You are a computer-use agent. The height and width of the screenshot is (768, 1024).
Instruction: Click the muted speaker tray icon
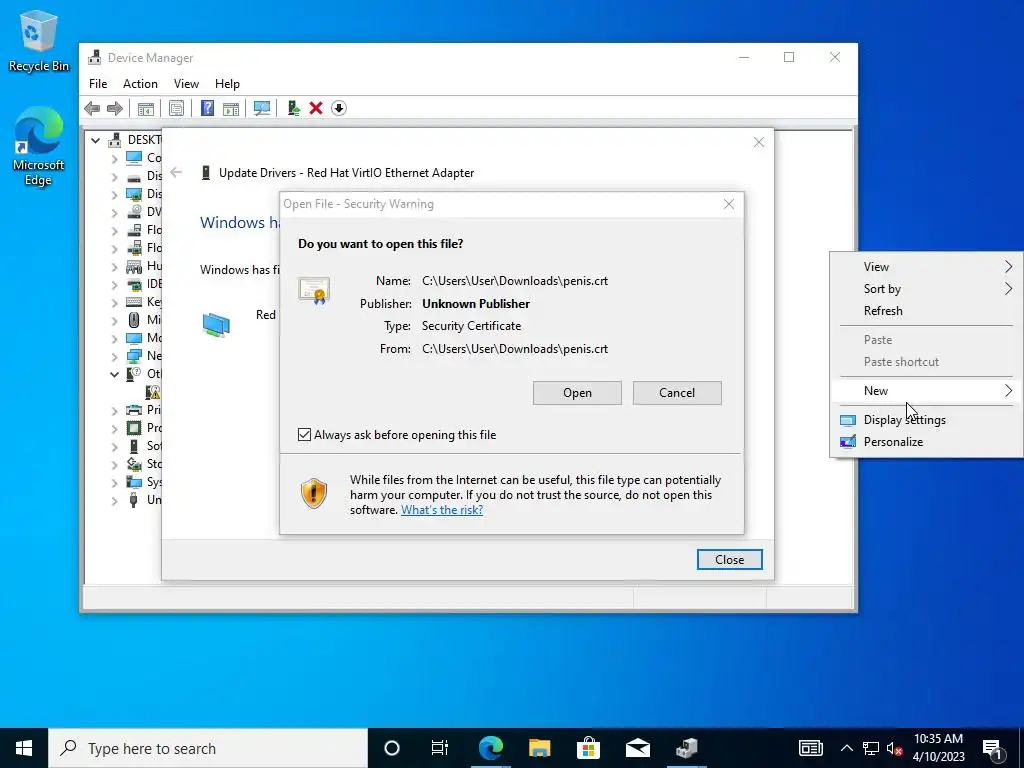(895, 748)
